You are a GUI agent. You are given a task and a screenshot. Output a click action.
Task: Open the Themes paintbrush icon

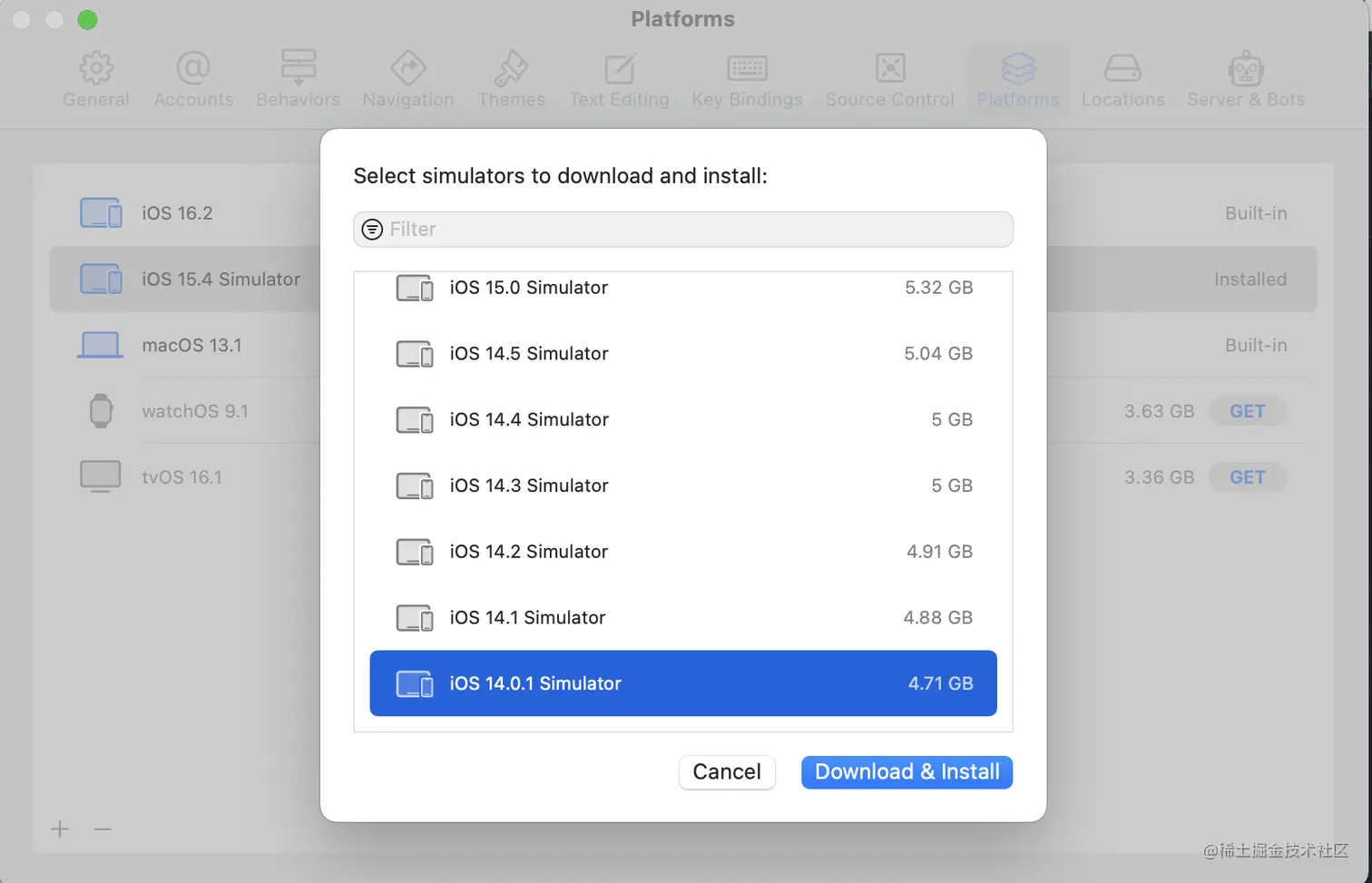[512, 68]
